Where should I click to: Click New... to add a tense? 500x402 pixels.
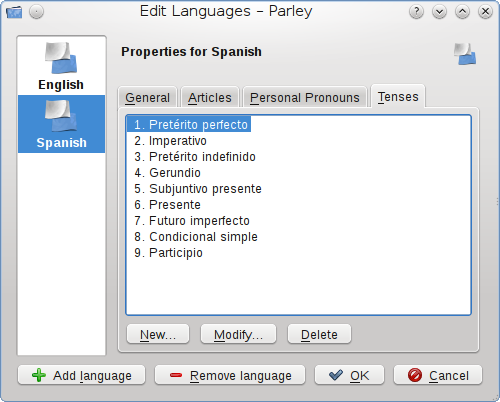click(x=158, y=334)
